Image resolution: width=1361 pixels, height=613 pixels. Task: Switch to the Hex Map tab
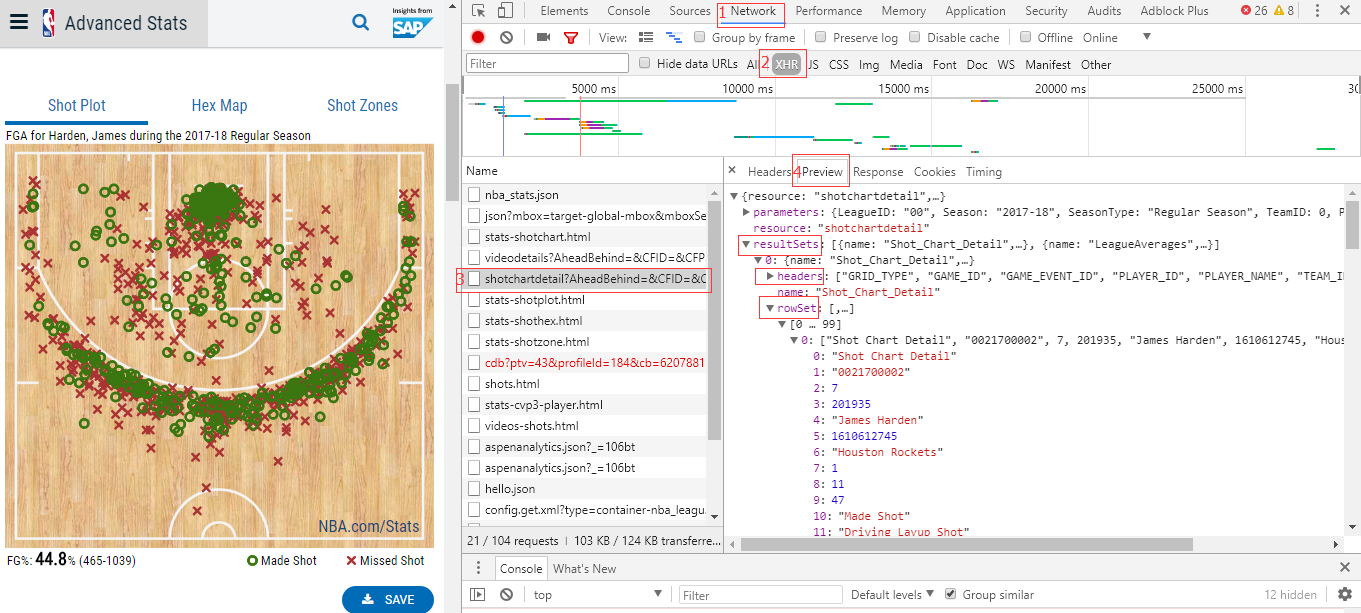(219, 105)
